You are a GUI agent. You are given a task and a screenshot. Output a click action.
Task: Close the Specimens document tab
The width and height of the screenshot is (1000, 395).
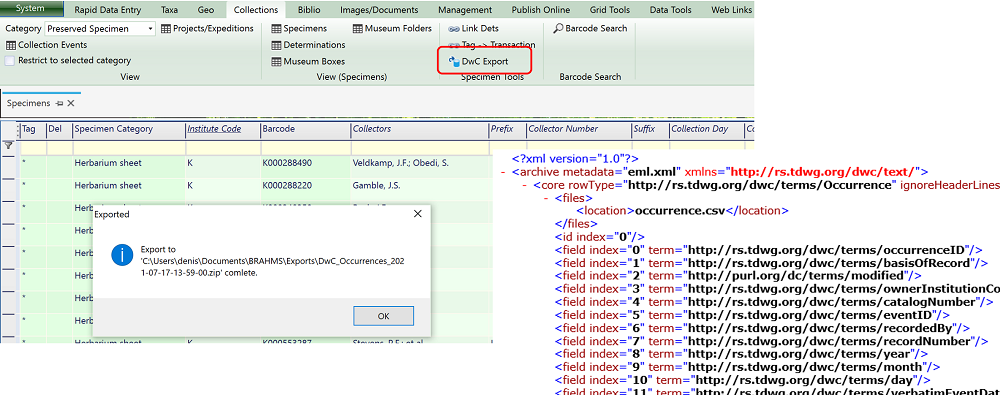[x=71, y=103]
